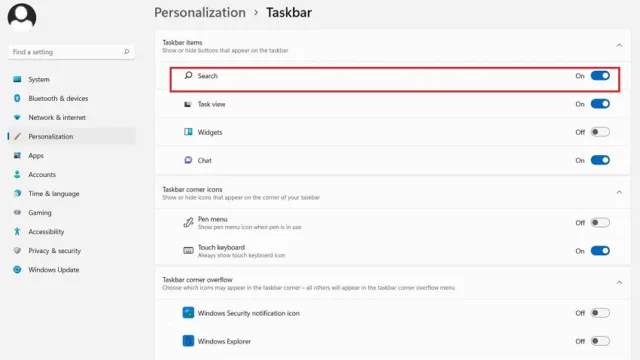The width and height of the screenshot is (640, 360).
Task: Click the Bluetooth & devices icon
Action: pos(17,98)
